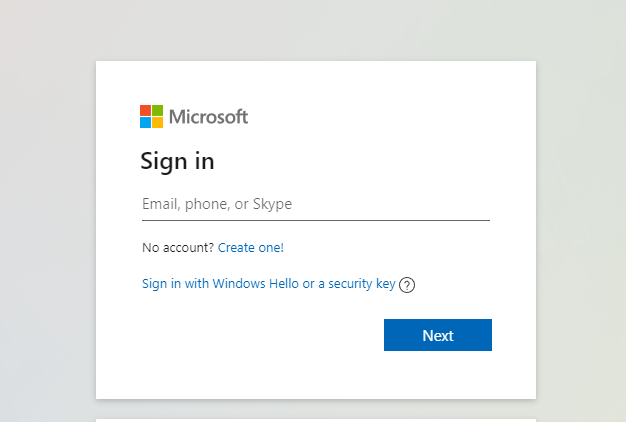Click the Skype placeholder word in field

[272, 204]
